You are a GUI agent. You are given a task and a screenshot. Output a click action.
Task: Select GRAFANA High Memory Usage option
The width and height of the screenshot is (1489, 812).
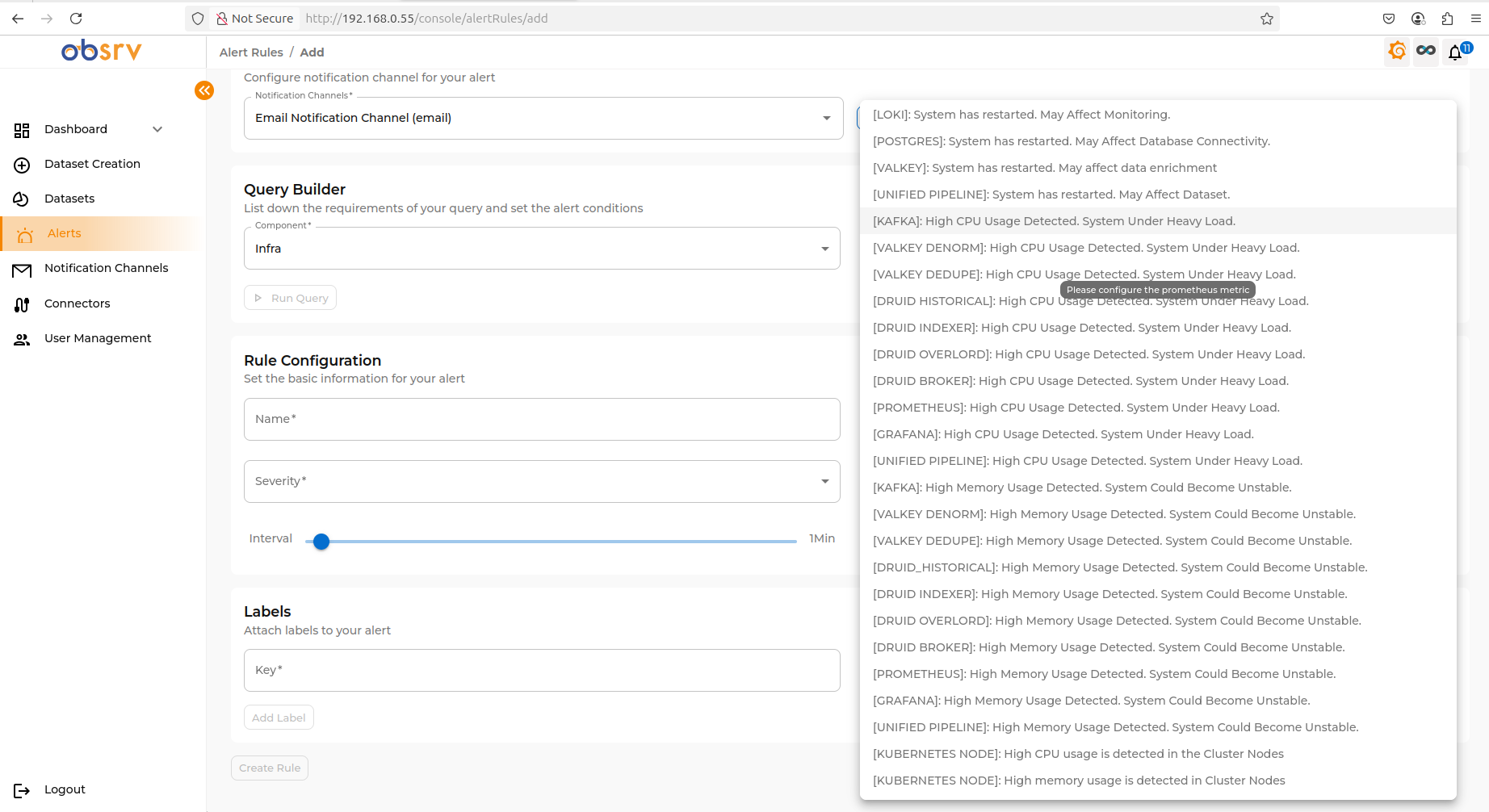[1158, 701]
